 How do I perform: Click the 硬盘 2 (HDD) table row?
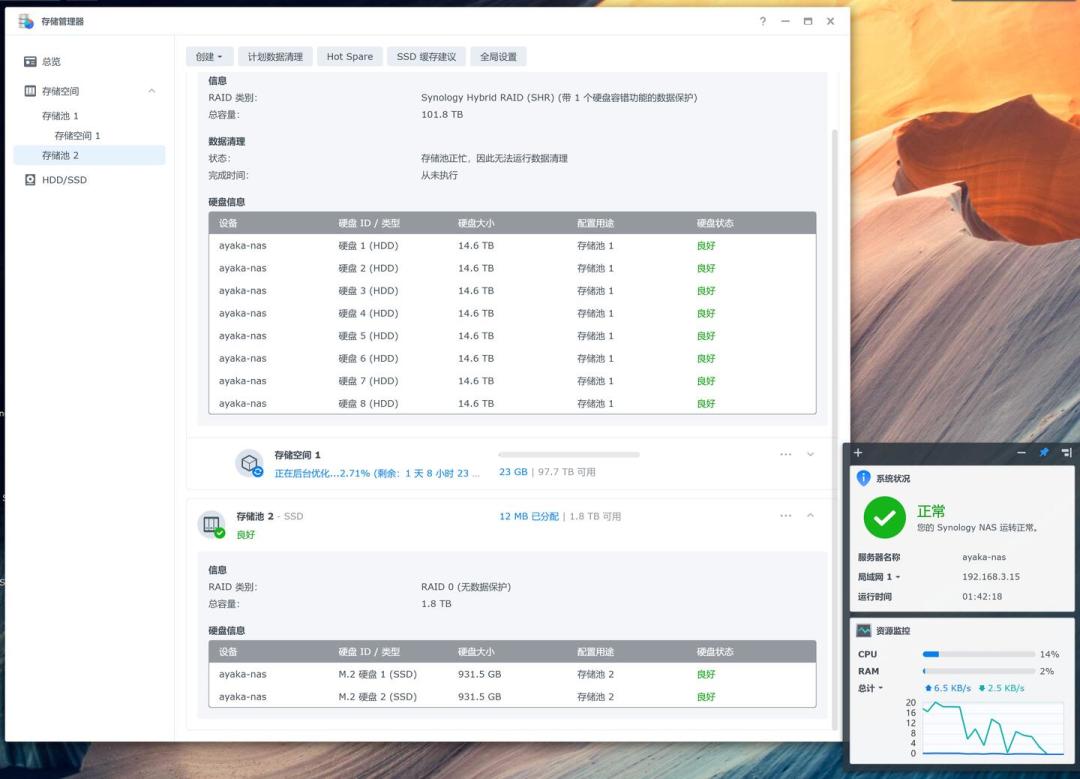(x=512, y=268)
